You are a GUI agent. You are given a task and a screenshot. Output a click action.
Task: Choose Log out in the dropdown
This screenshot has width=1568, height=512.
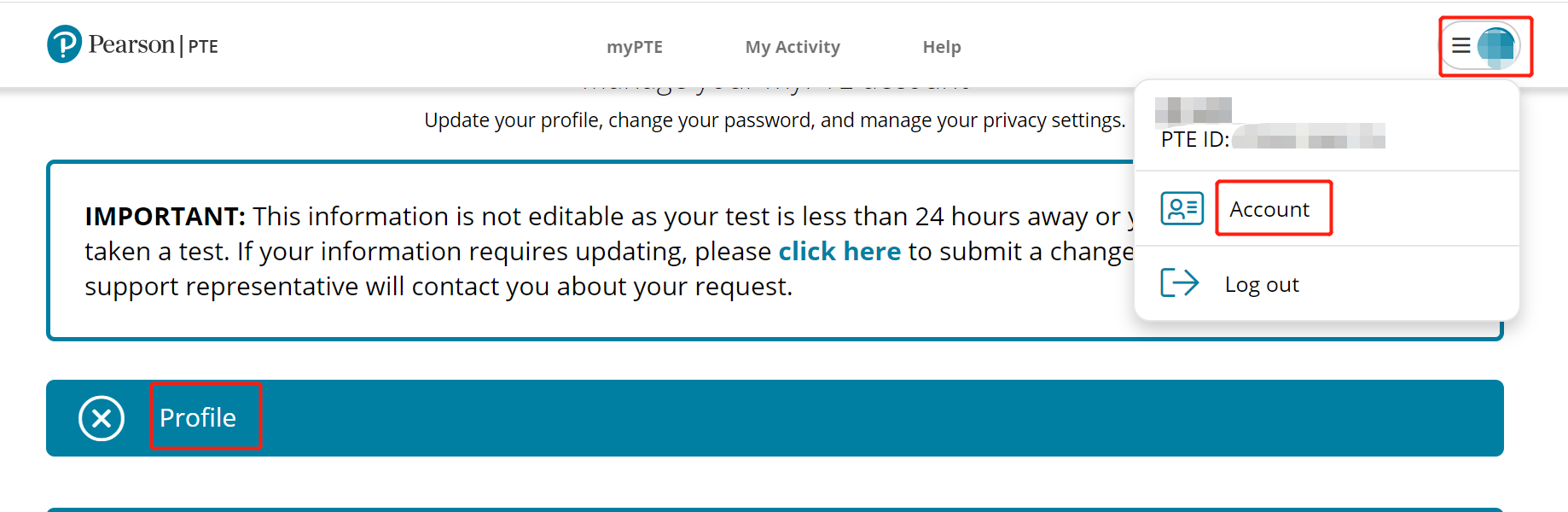pos(1262,284)
